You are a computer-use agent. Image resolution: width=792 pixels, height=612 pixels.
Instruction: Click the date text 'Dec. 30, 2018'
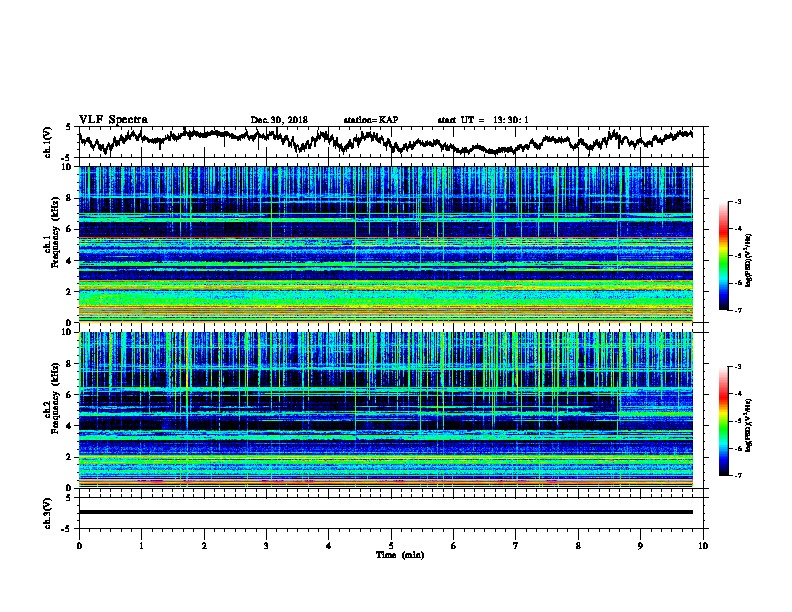pyautogui.click(x=279, y=120)
